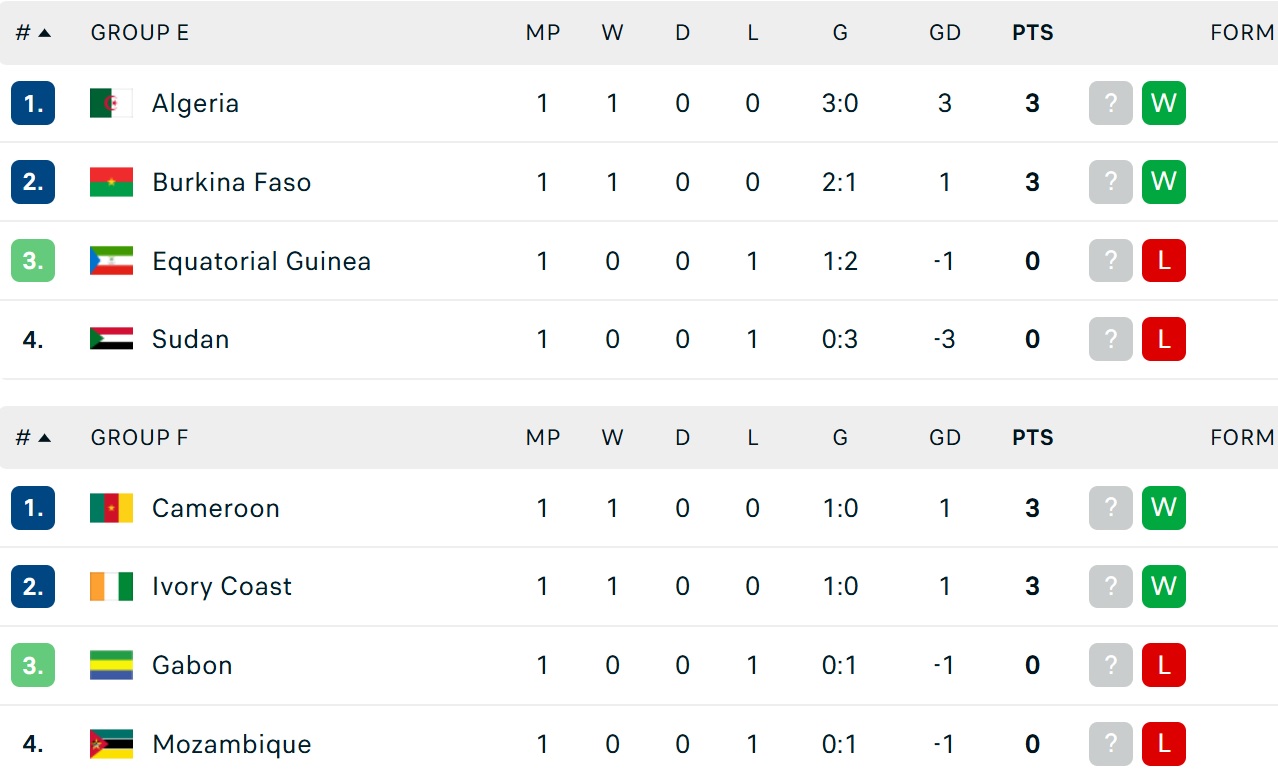This screenshot has width=1278, height=782.
Task: Click the Ivory Coast flag icon
Action: coord(111,586)
